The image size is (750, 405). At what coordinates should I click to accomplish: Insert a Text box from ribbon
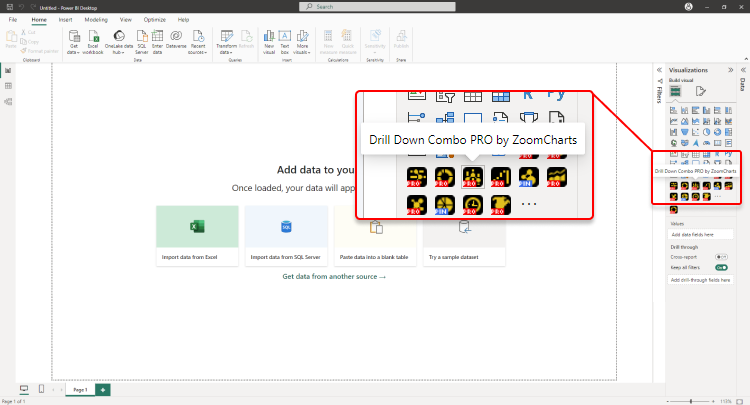coord(285,43)
